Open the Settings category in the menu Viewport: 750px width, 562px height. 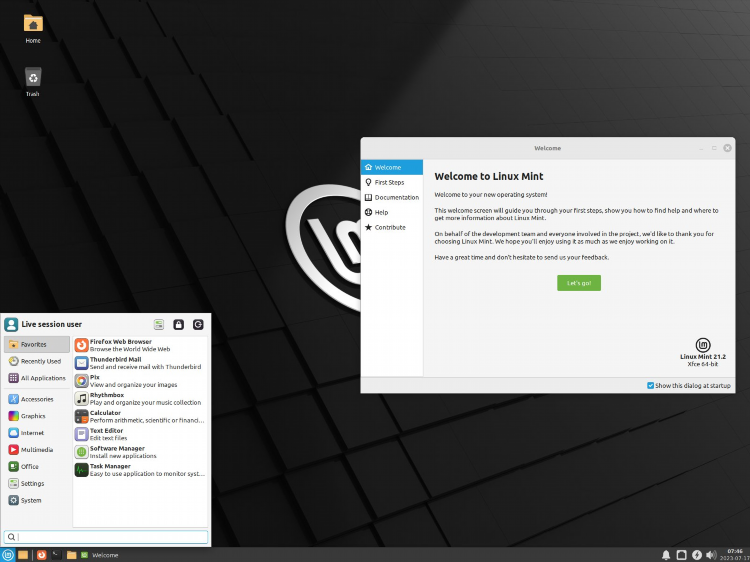tap(37, 484)
